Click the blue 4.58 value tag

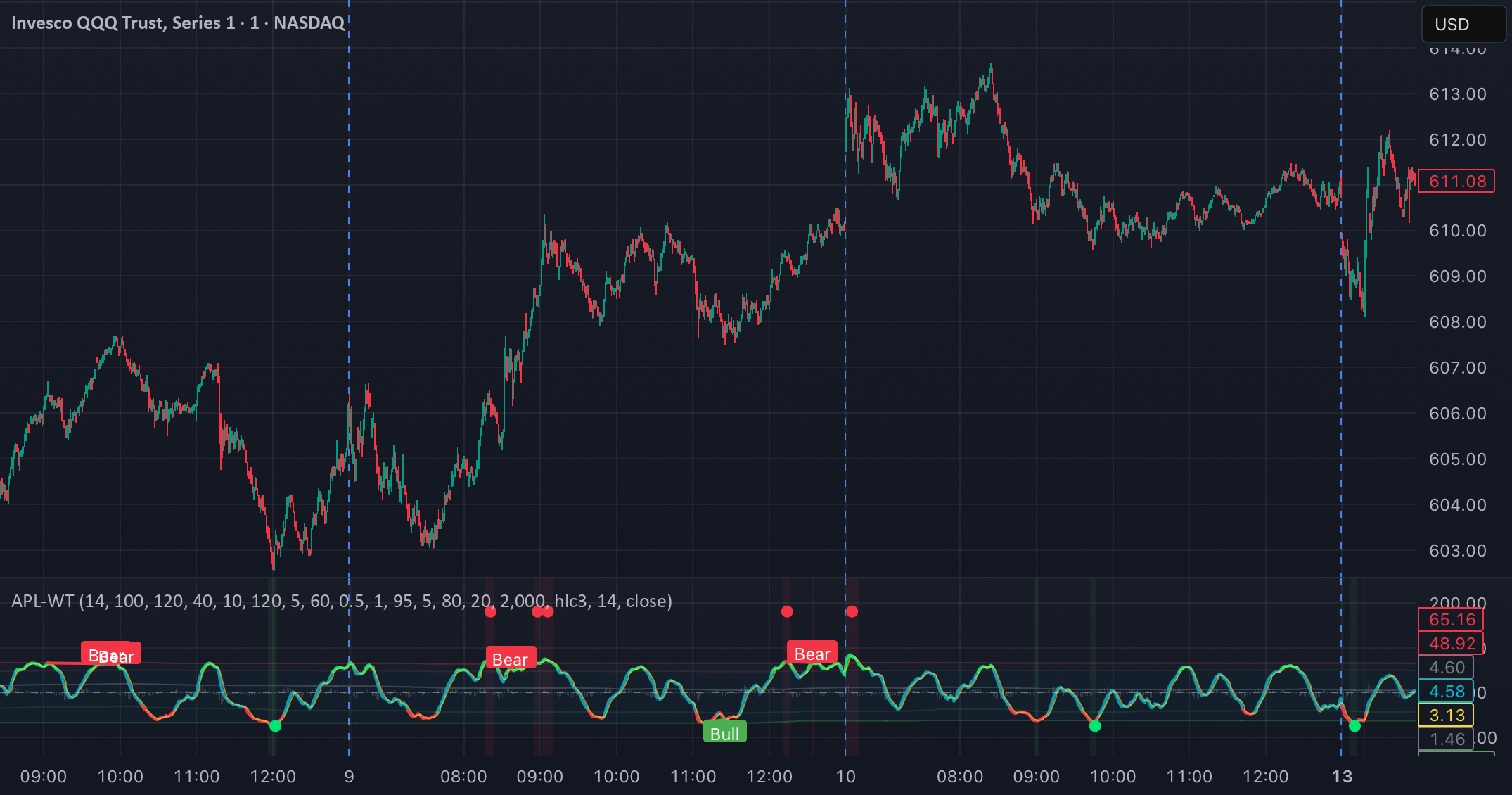point(1447,692)
